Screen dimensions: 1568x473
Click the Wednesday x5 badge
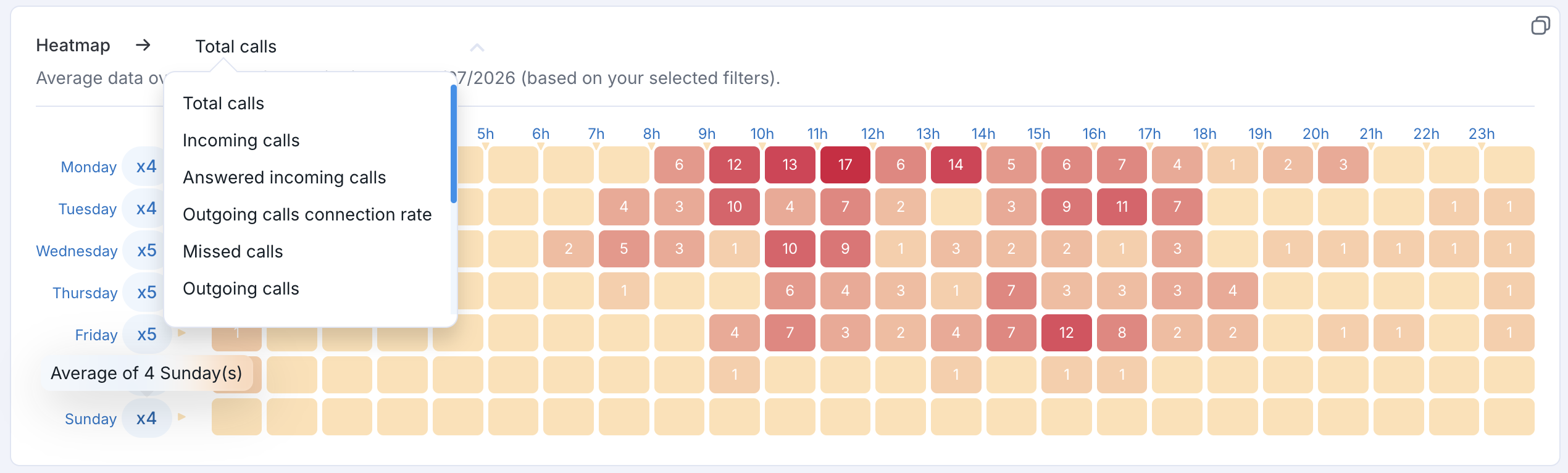pos(147,251)
